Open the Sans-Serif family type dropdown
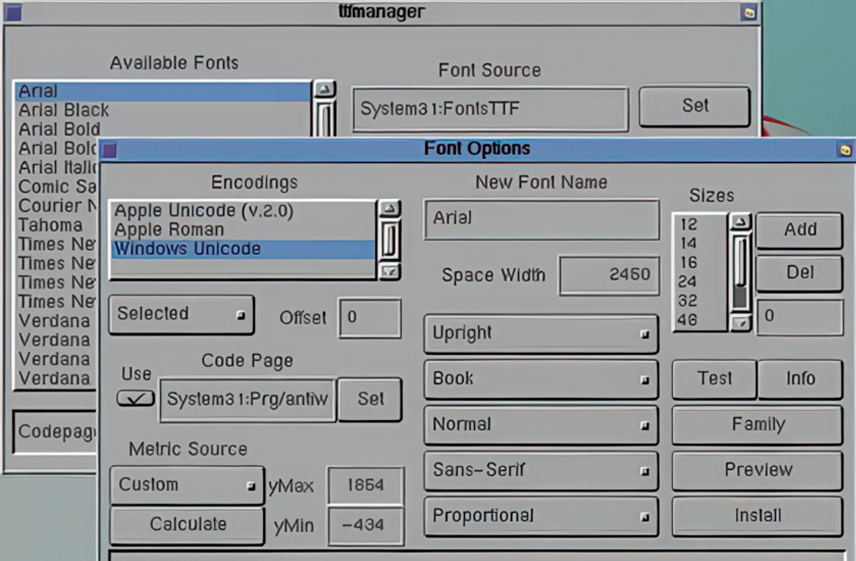Screen dimensions: 856x561 541,470
